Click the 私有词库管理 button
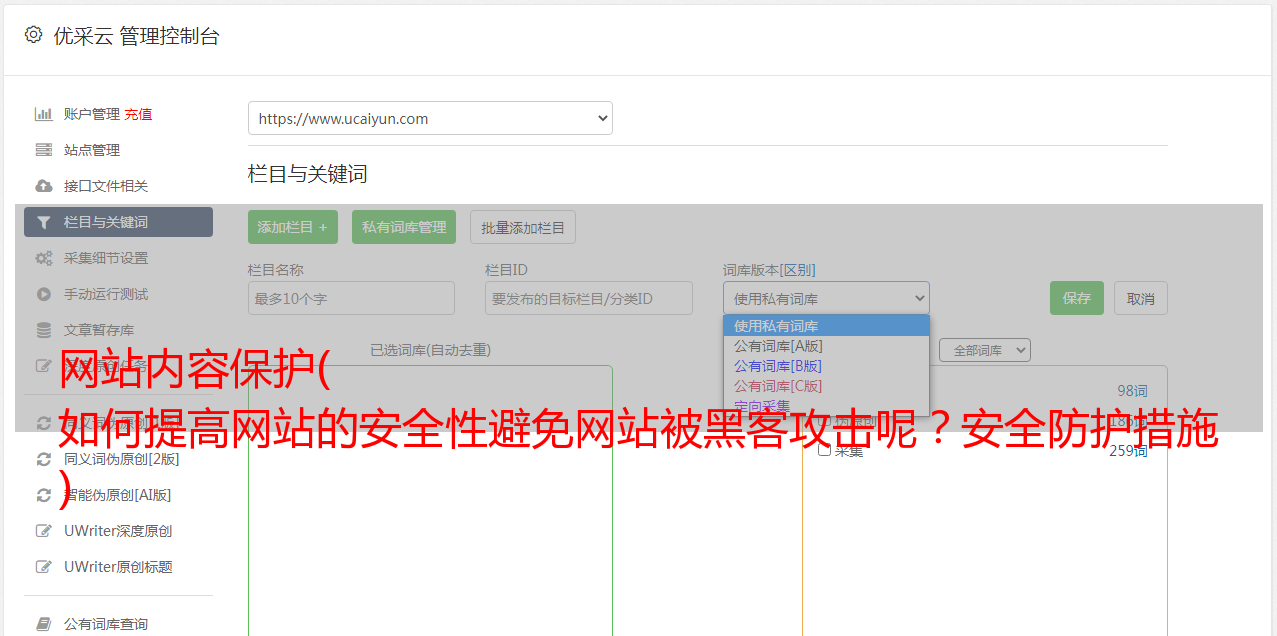Image resolution: width=1277 pixels, height=636 pixels. (x=404, y=227)
